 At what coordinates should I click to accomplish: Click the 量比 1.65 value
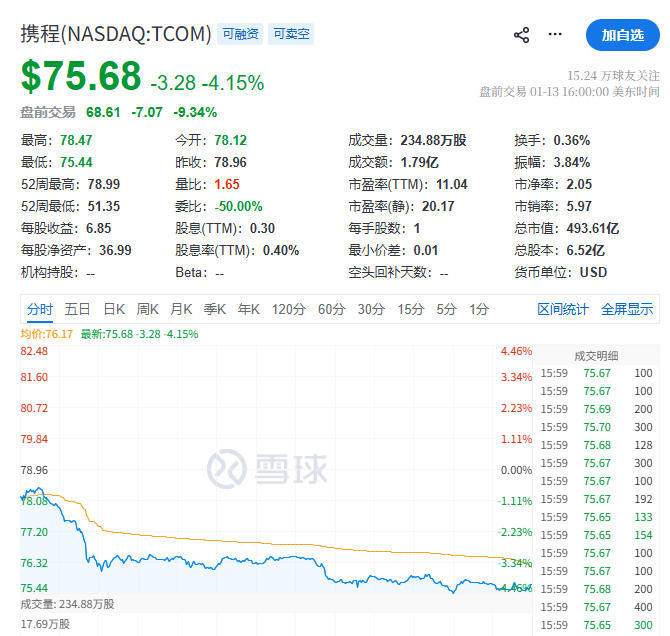click(227, 184)
